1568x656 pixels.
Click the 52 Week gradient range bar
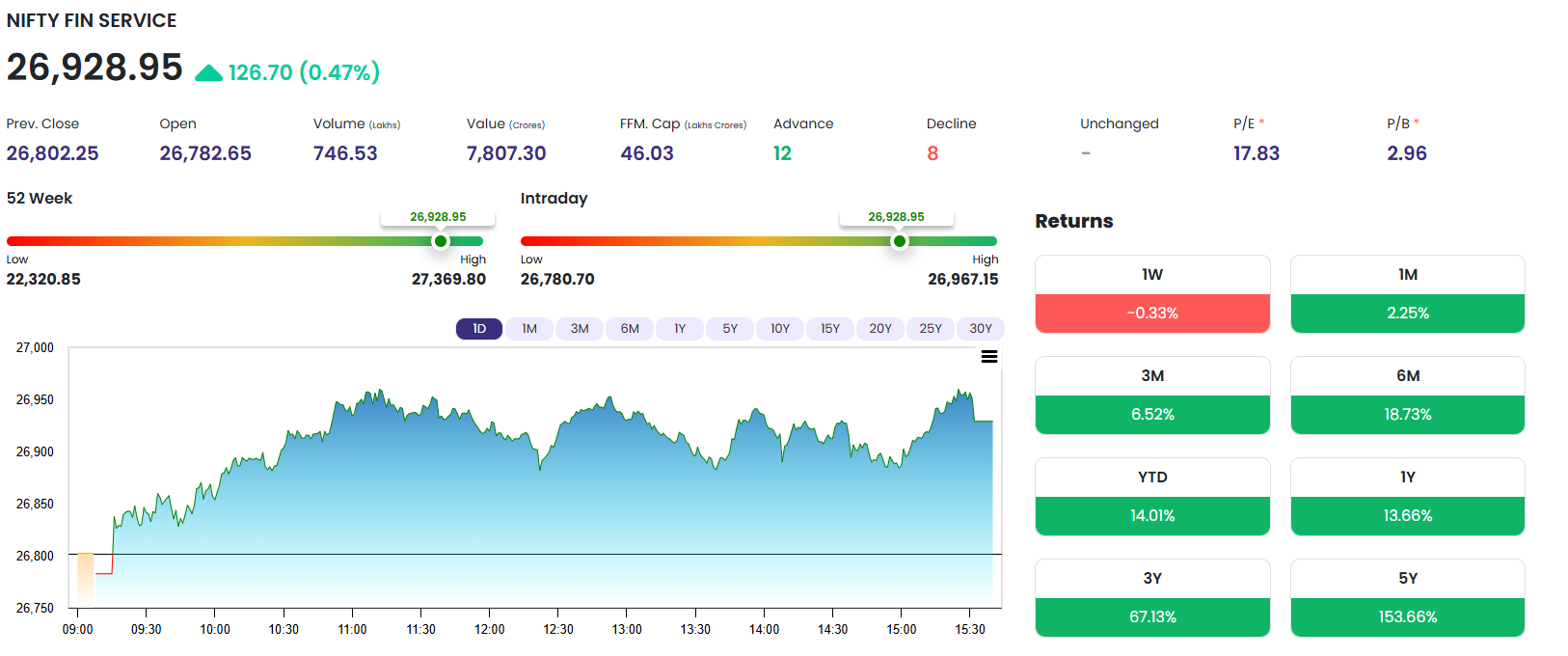click(x=245, y=241)
